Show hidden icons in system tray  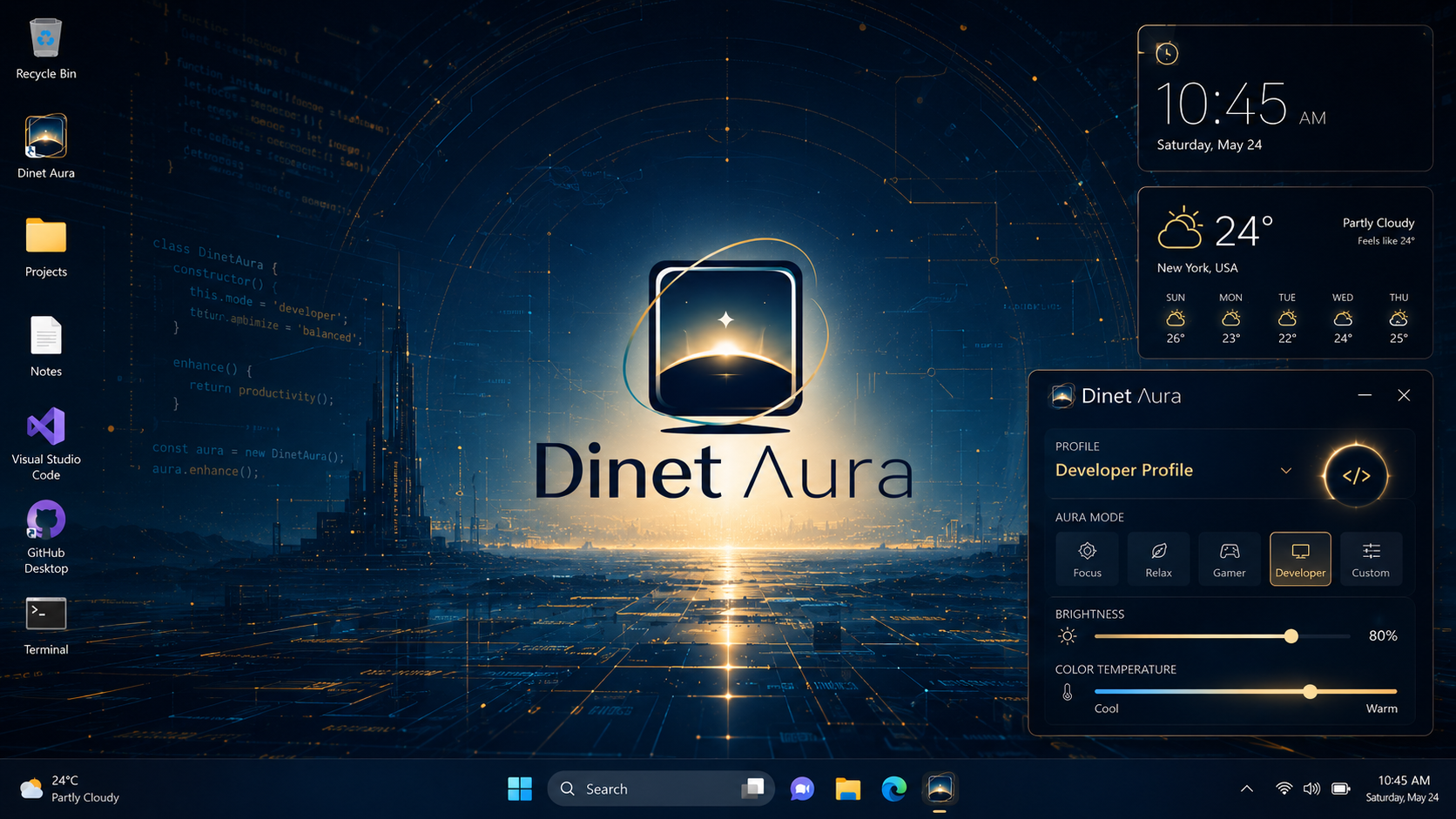pos(1247,789)
